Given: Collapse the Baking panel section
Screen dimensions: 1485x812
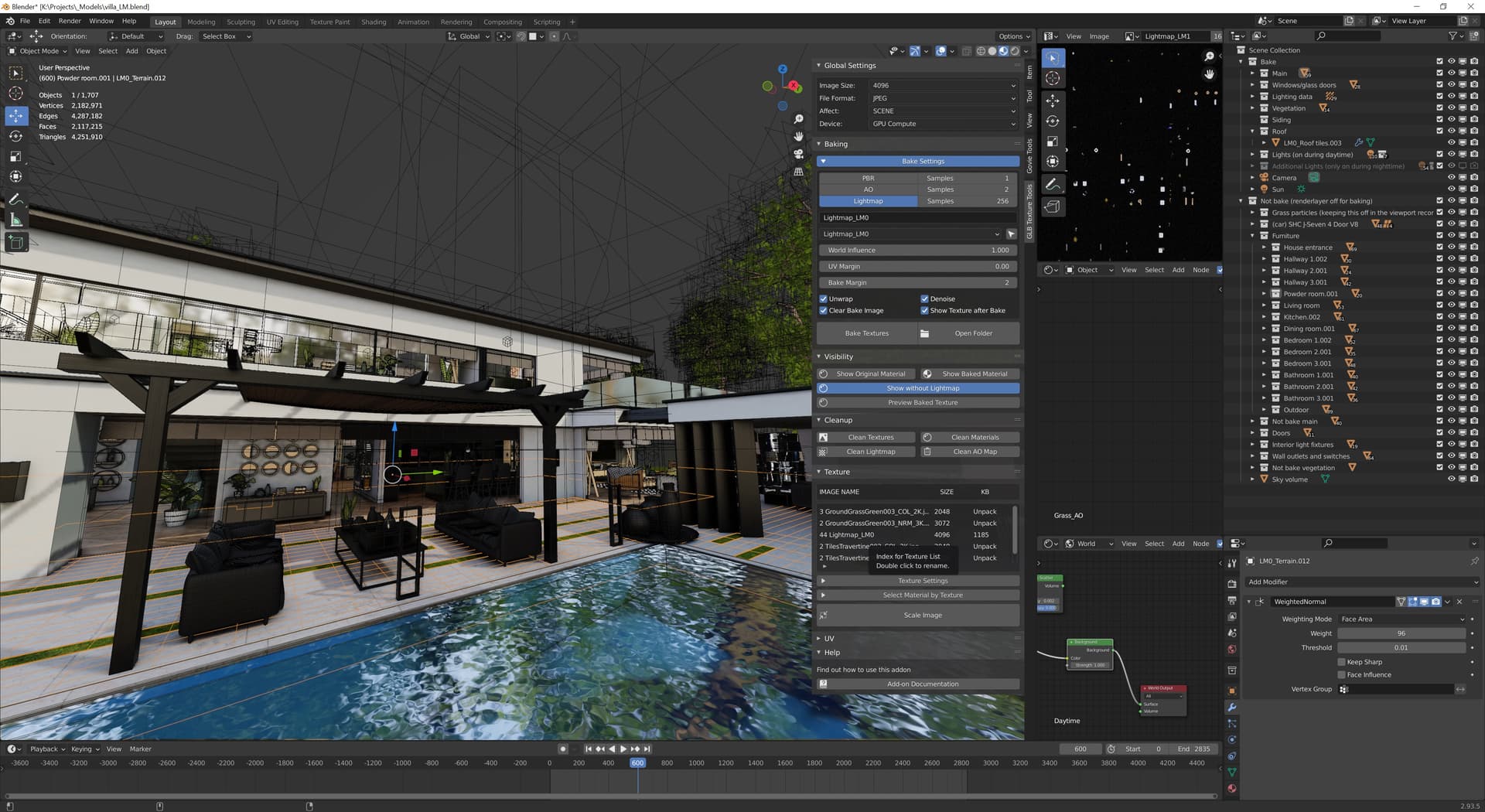Looking at the screenshot, I should (819, 144).
